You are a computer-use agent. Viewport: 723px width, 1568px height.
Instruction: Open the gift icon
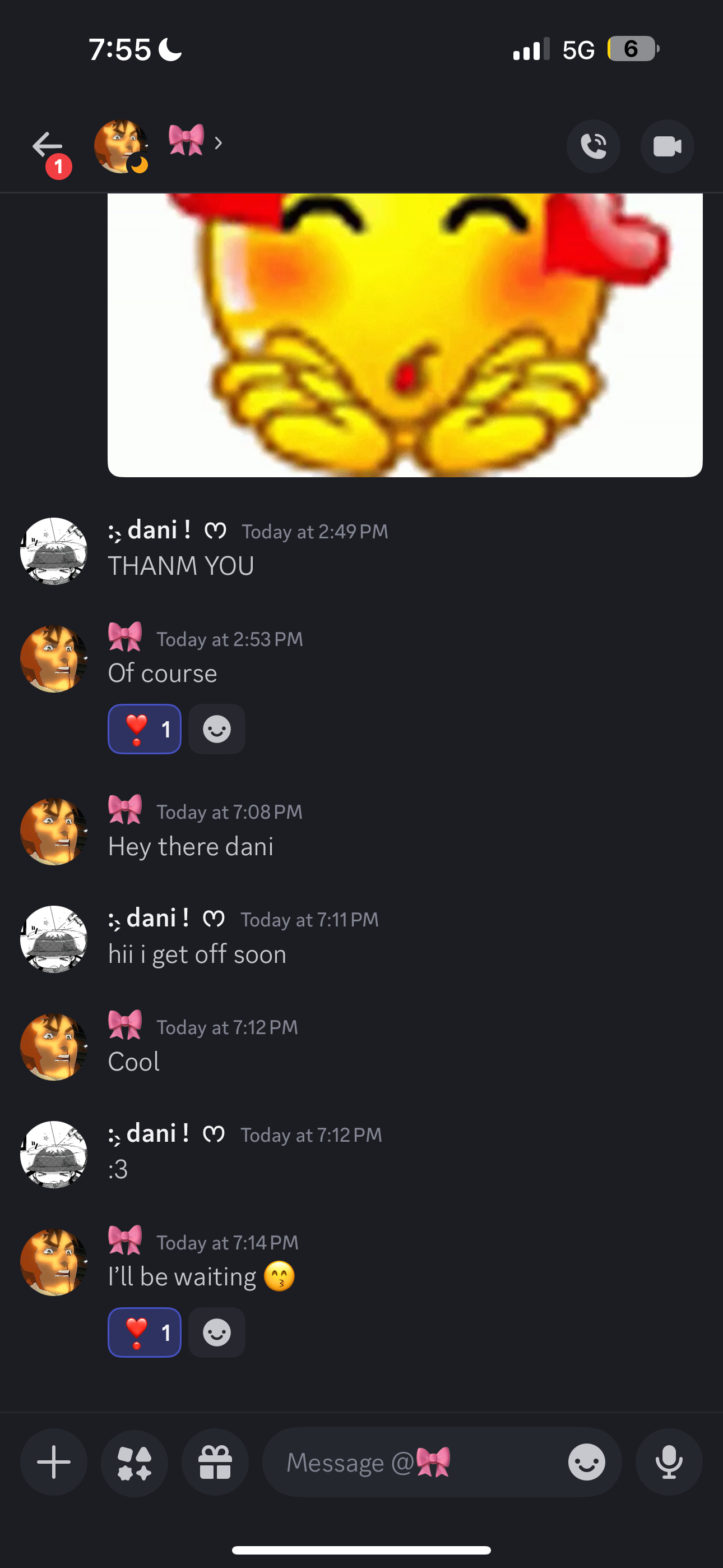pyautogui.click(x=215, y=1462)
